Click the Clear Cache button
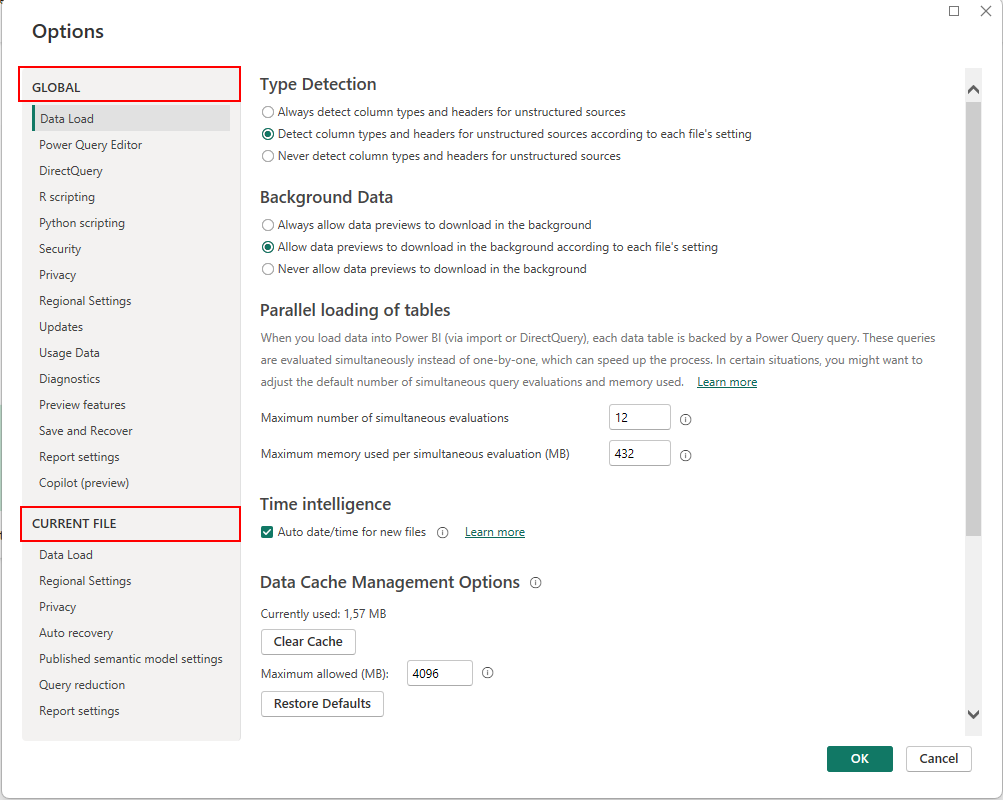1003x800 pixels. pos(308,641)
